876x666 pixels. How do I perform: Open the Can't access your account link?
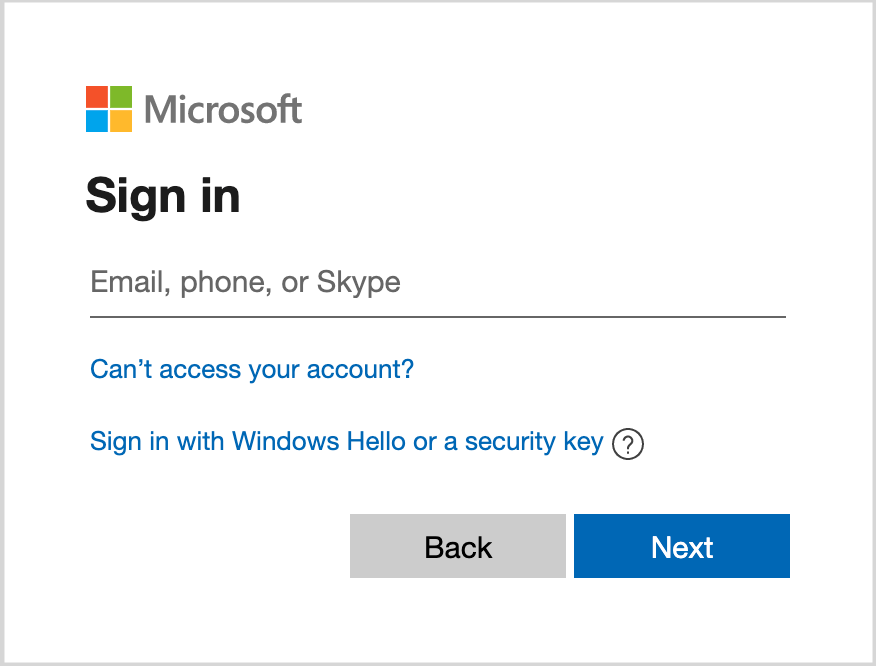(252, 370)
